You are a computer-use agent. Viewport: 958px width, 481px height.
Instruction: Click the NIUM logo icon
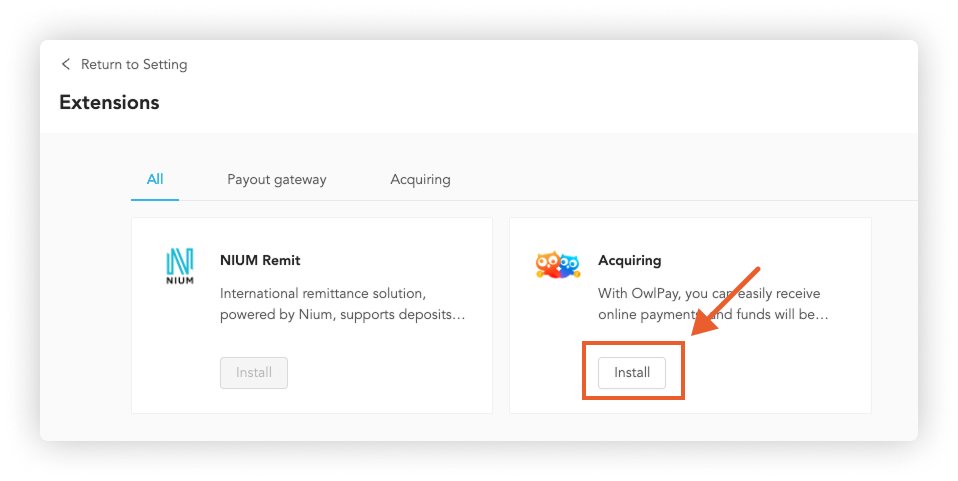point(180,266)
